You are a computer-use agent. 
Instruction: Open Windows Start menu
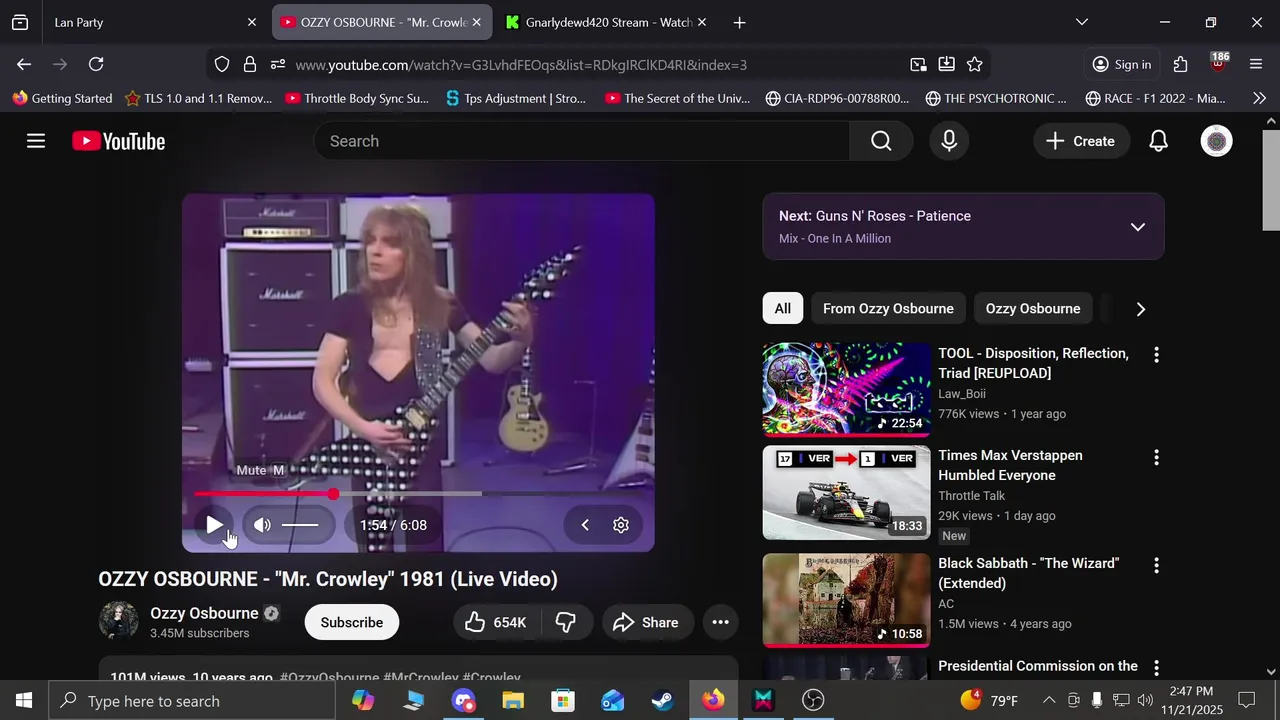click(24, 701)
